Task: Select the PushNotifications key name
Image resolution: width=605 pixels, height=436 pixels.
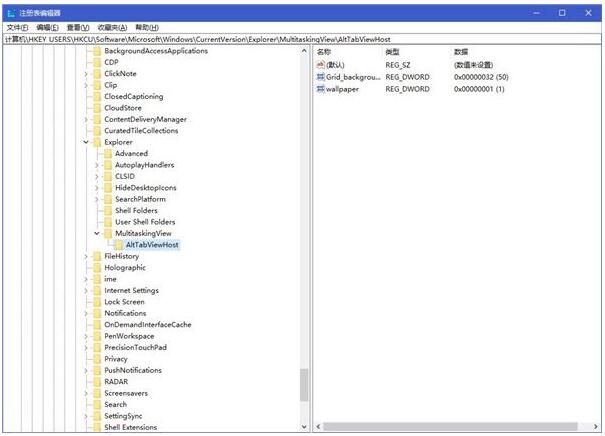Action: (133, 370)
